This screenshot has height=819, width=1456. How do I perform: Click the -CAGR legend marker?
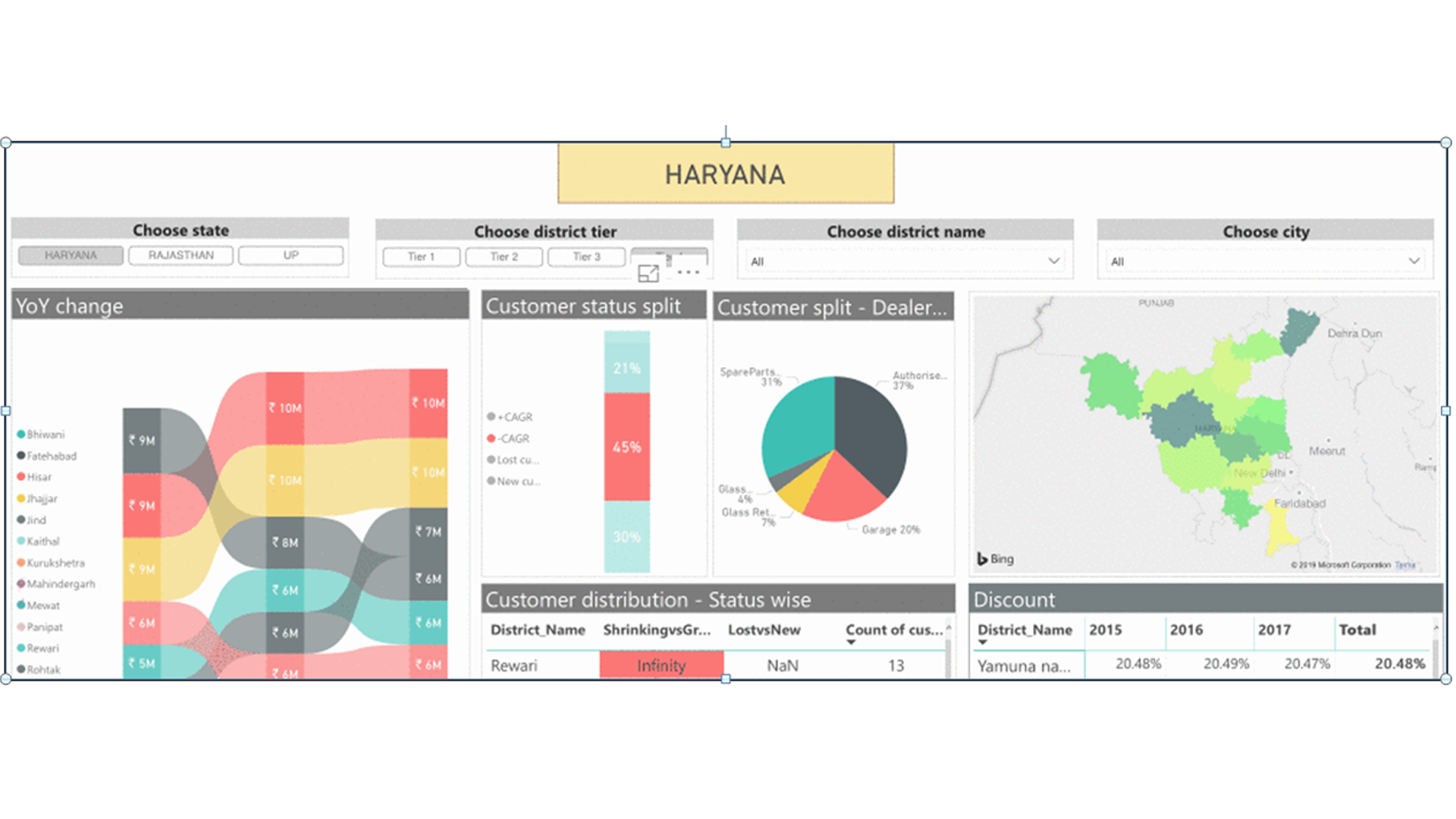tap(491, 438)
